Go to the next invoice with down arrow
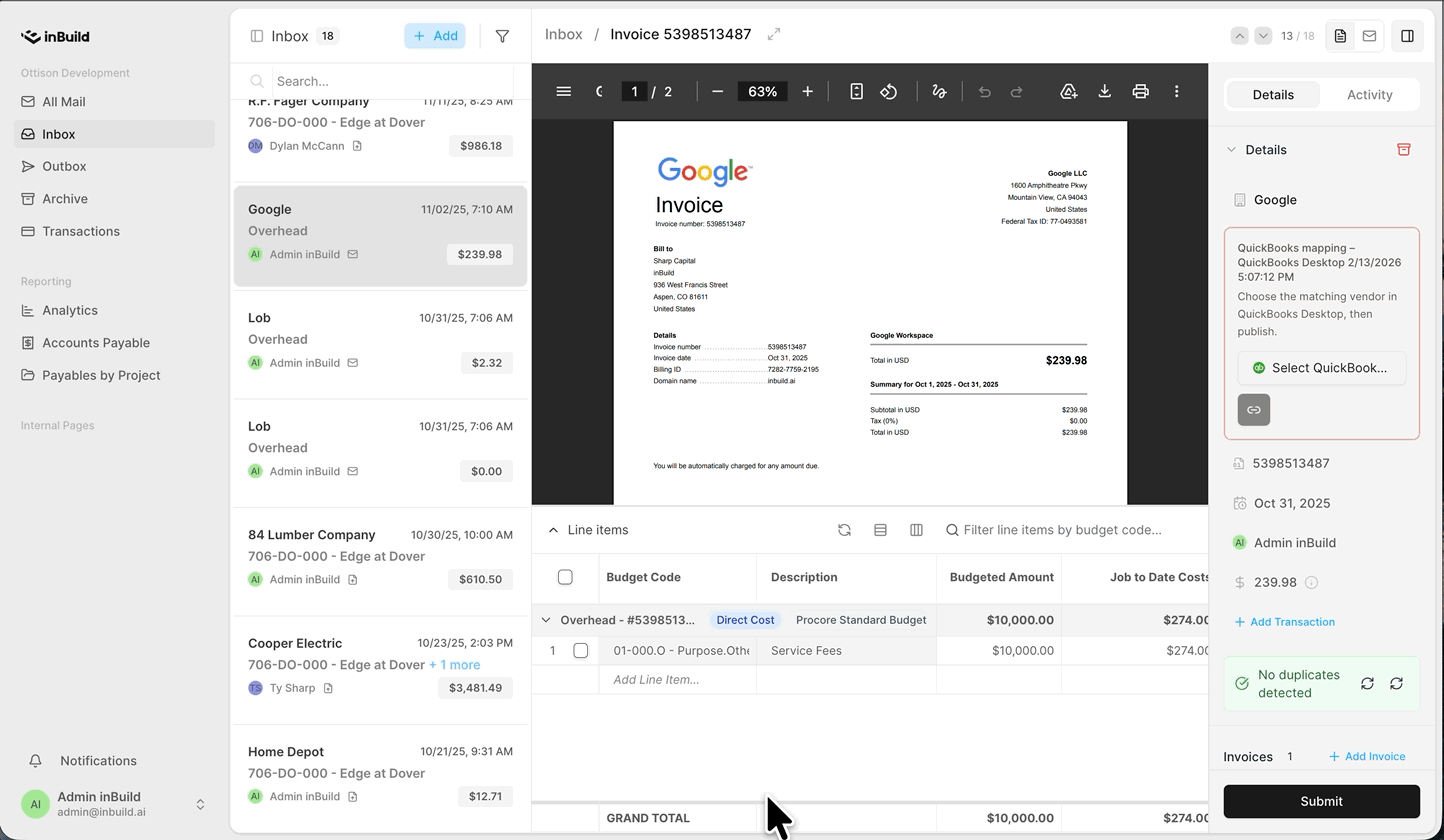This screenshot has height=840, width=1444. pos(1263,36)
